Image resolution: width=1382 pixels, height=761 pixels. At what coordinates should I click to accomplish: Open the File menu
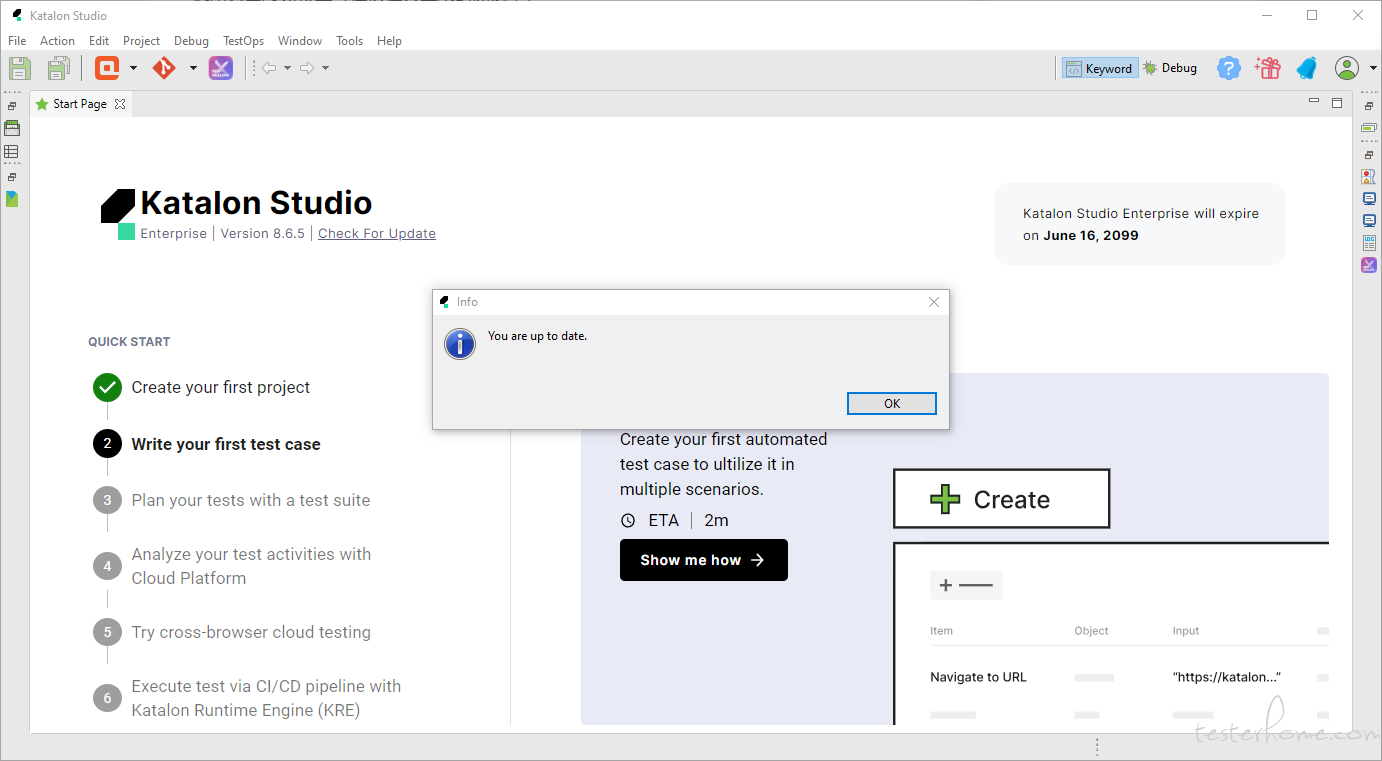[x=17, y=41]
